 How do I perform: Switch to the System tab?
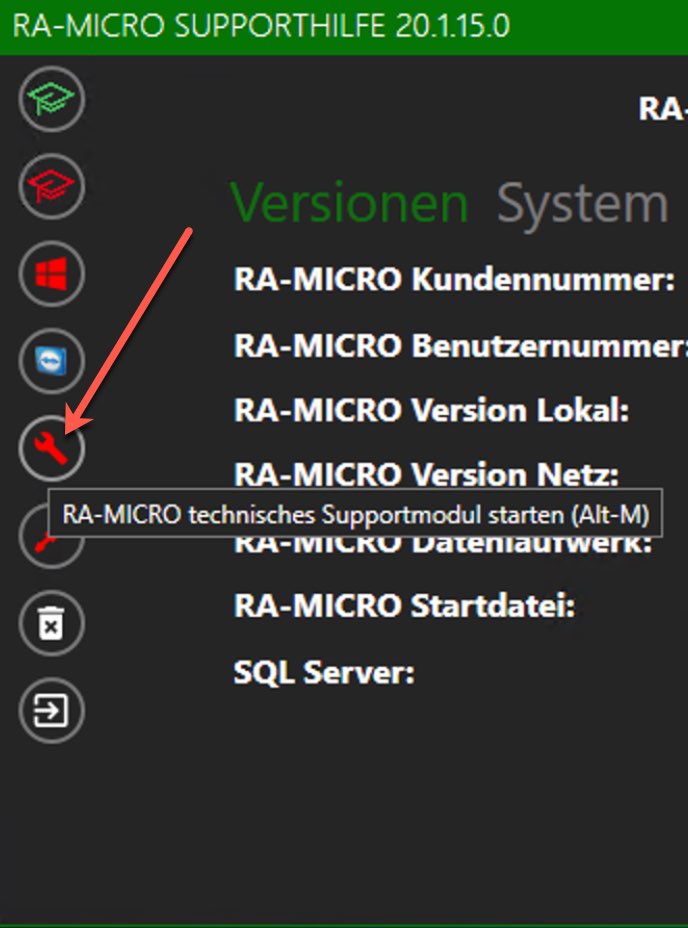tap(583, 204)
